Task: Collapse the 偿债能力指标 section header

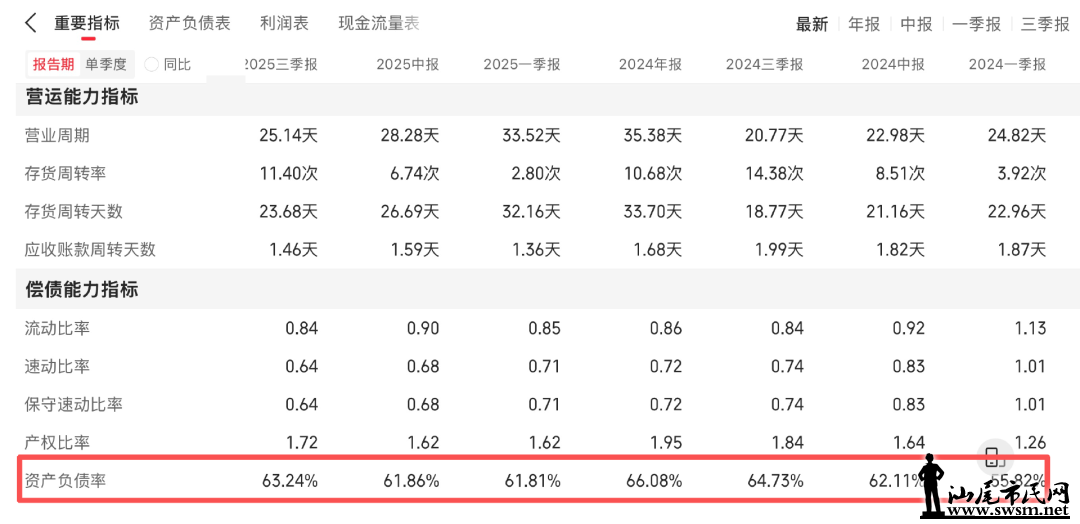Action: pos(82,290)
